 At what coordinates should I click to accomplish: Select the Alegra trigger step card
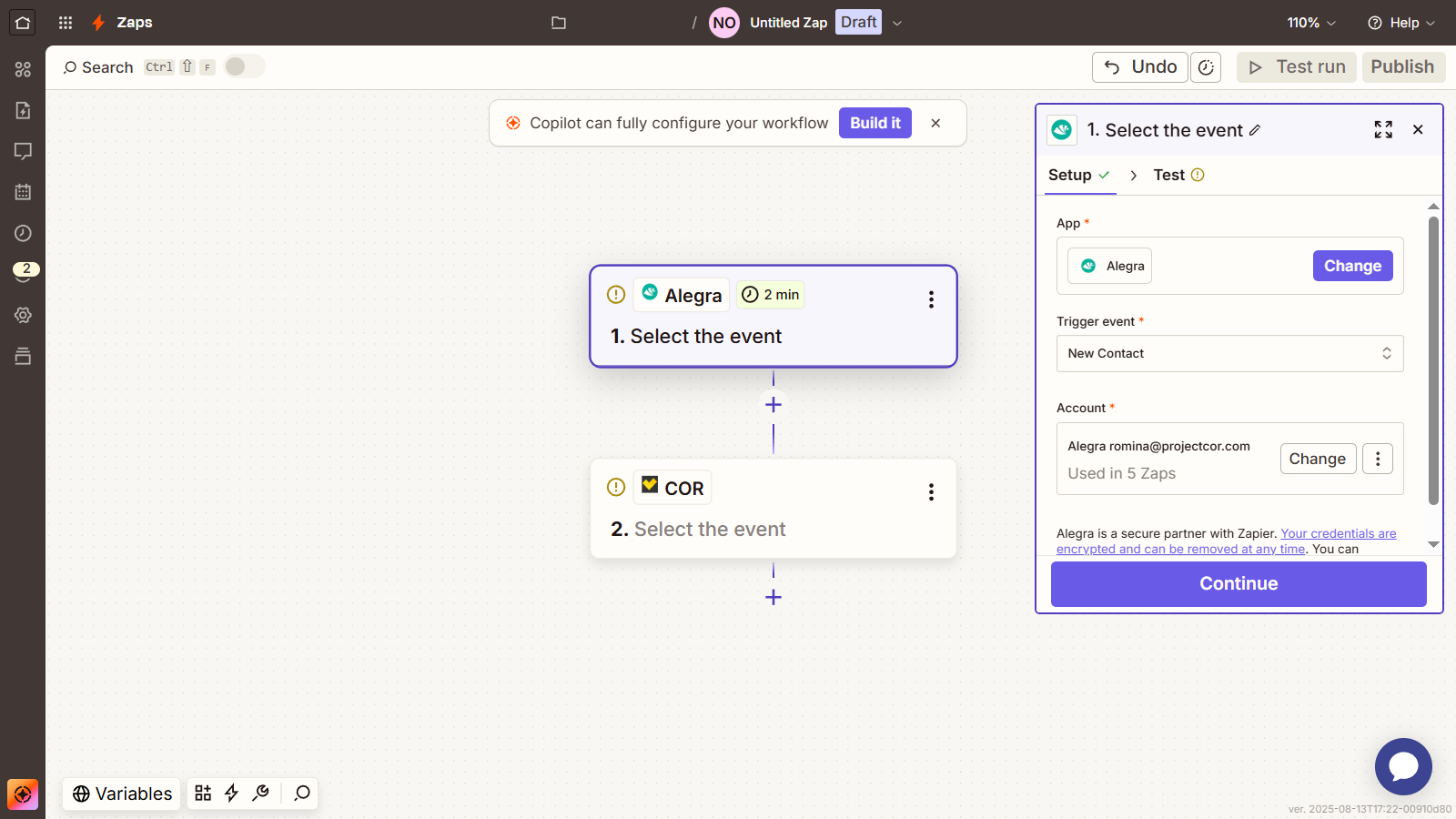[x=773, y=317]
